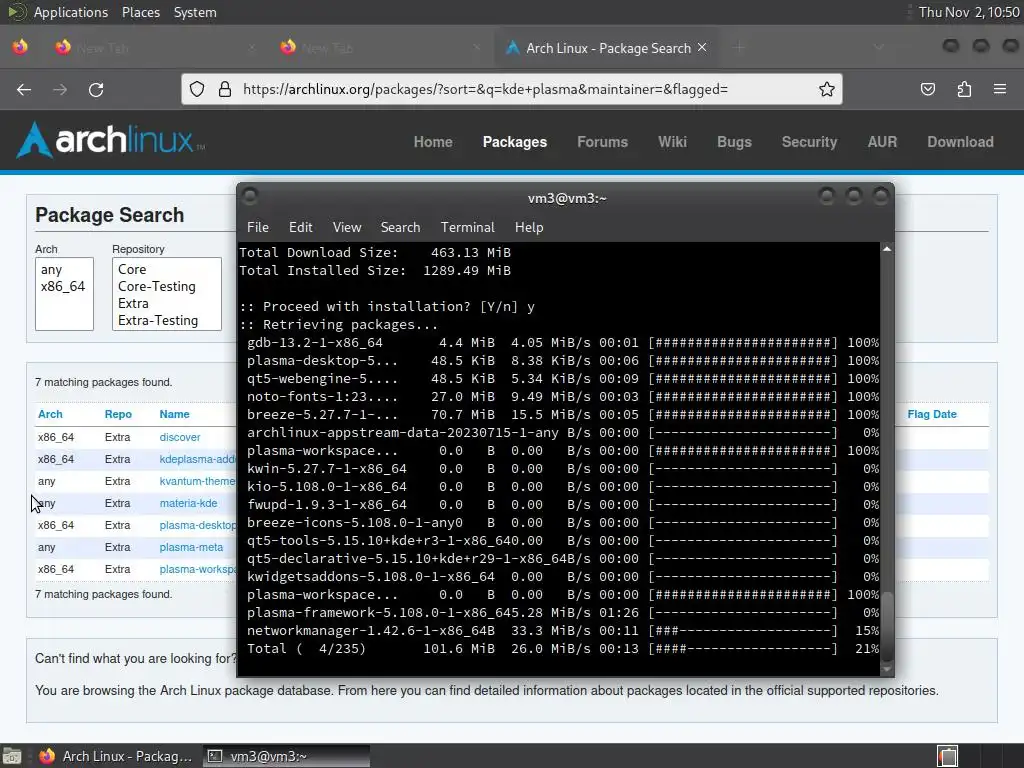Click the show desktop icon in bottom panel
Viewport: 1024px width, 768px height.
[x=11, y=756]
